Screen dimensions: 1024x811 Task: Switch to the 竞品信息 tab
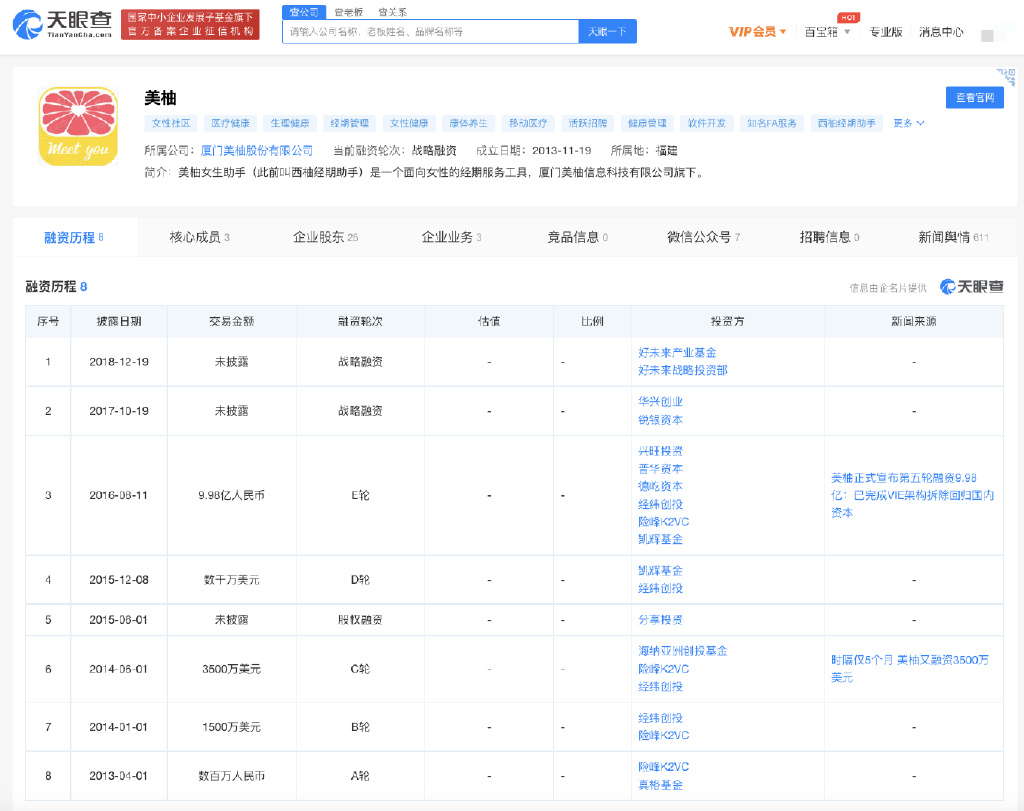coord(577,237)
